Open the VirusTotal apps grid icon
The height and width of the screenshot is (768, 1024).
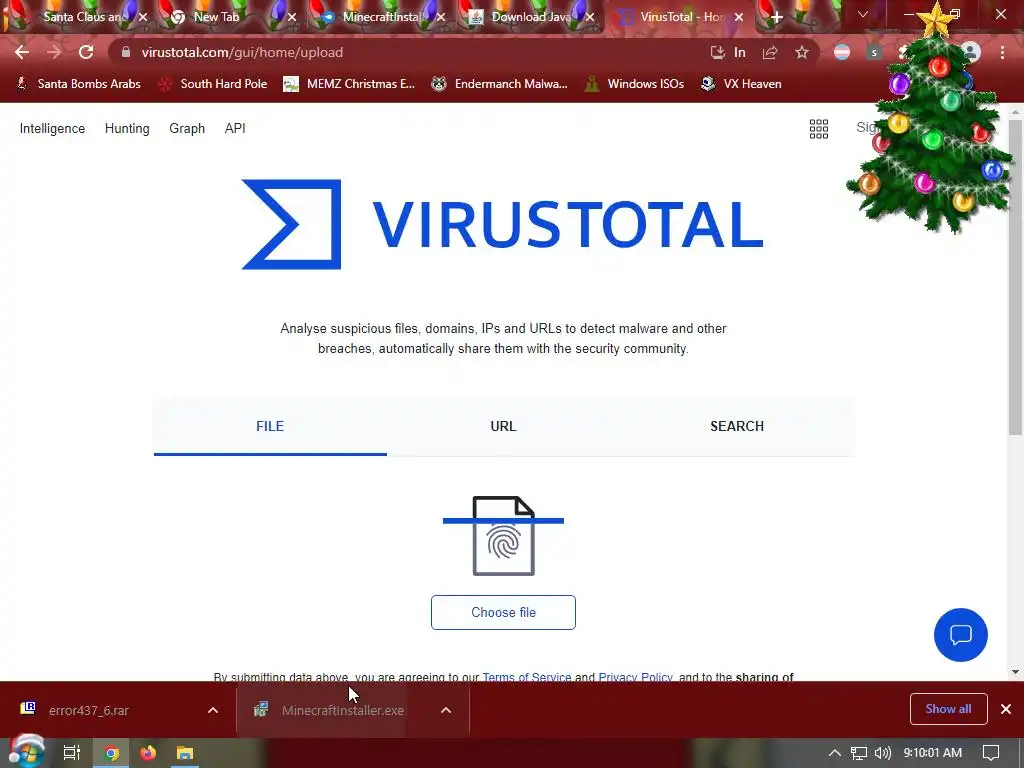coord(819,129)
